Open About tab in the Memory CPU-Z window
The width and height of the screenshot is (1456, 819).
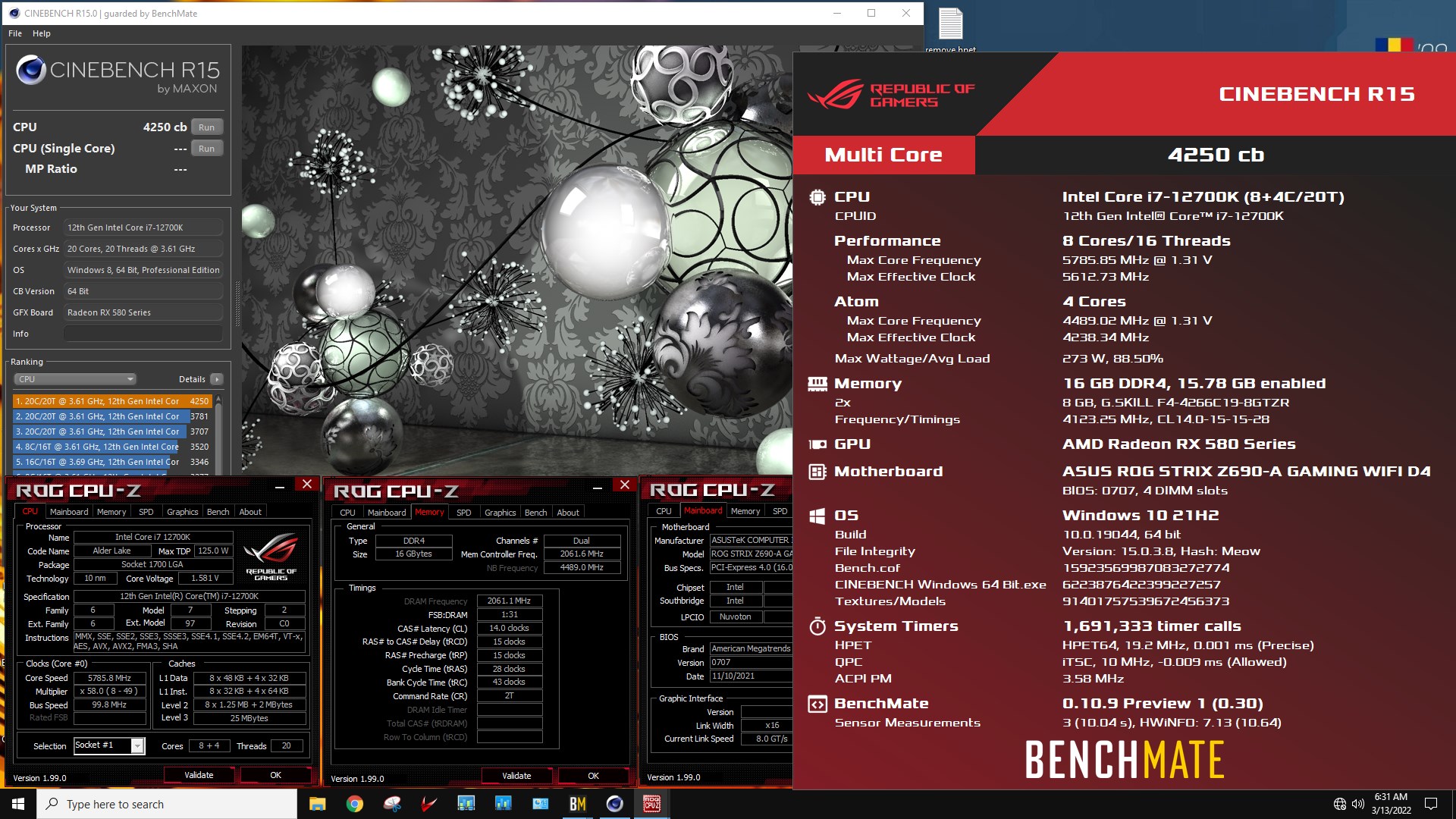pyautogui.click(x=568, y=513)
